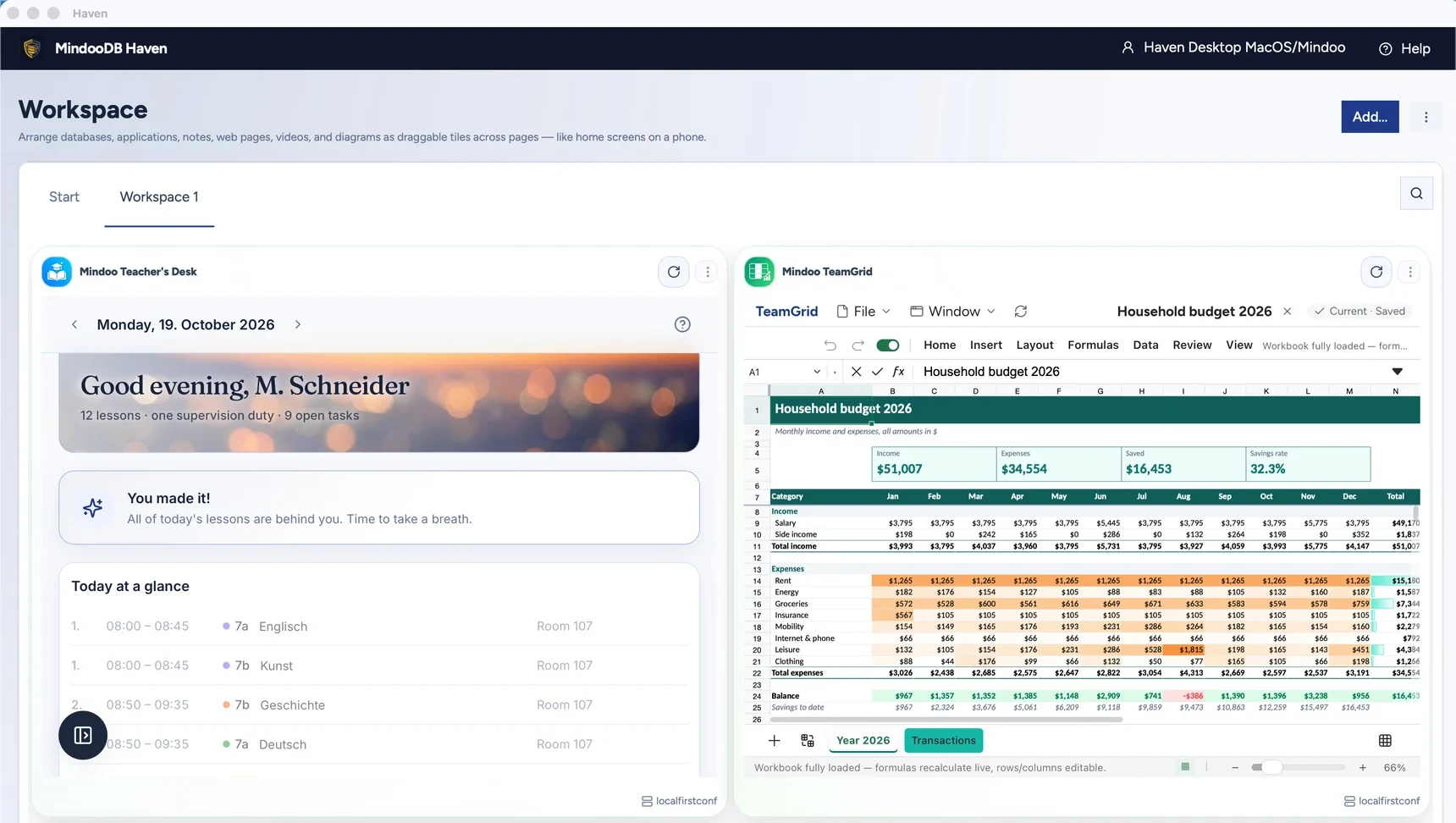Open the Workspace kebab menu beside Add
The image size is (1456, 823).
pos(1426,117)
